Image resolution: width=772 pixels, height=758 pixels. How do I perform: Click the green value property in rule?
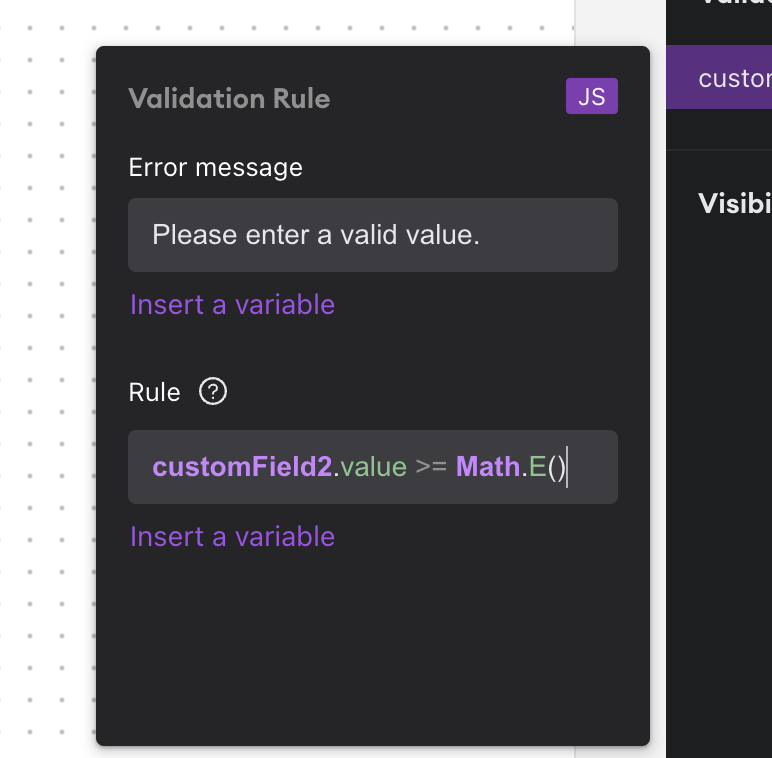click(x=373, y=467)
